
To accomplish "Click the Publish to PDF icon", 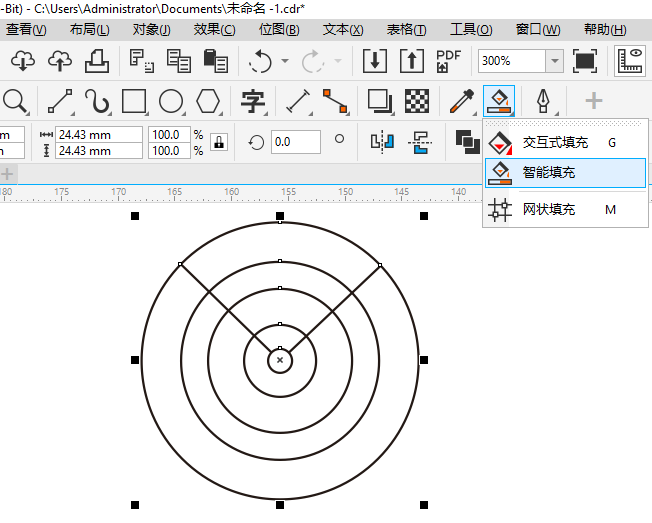I will pos(448,61).
